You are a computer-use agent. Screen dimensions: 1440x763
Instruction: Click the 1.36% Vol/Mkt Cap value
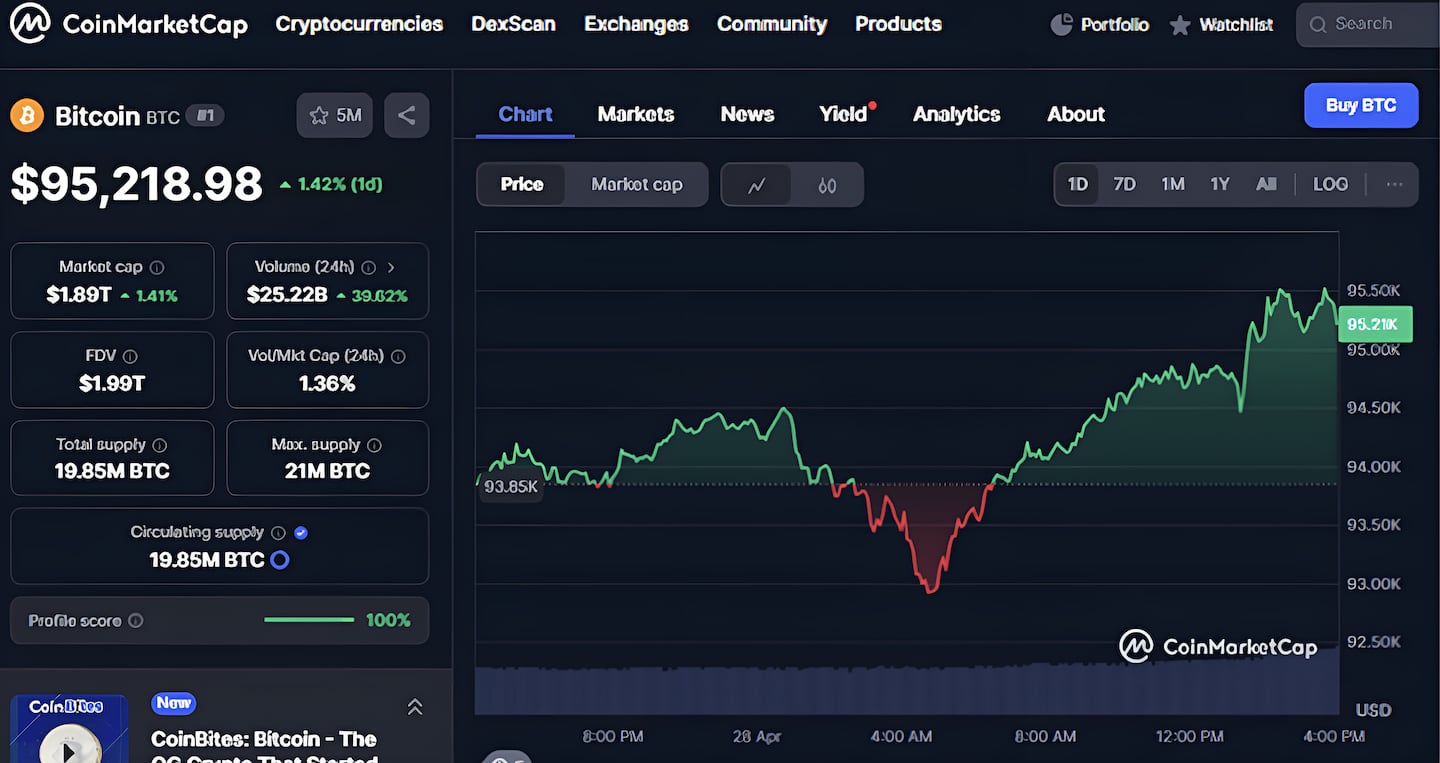pyautogui.click(x=327, y=384)
